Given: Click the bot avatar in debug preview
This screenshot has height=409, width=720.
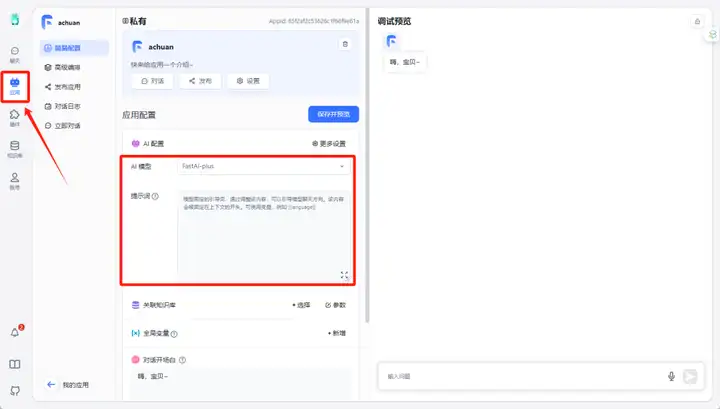Looking at the screenshot, I should [391, 41].
